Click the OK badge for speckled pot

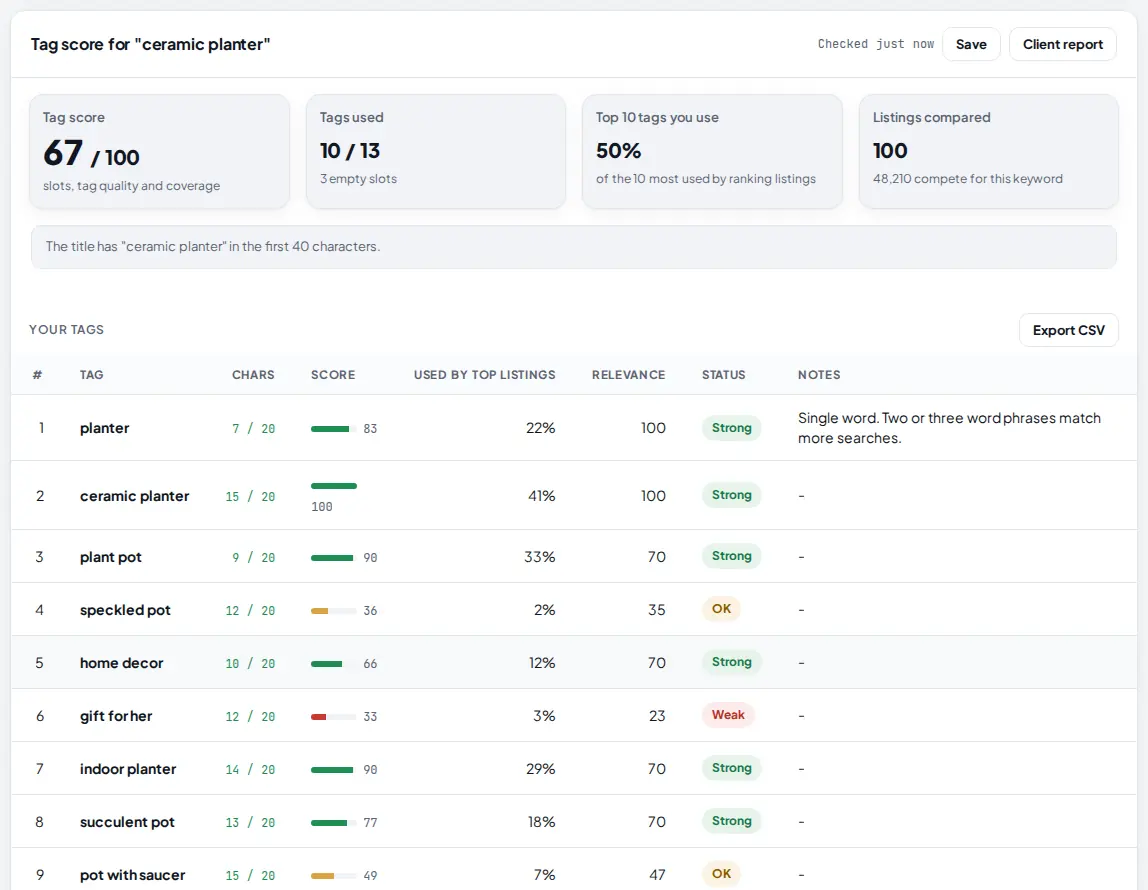tap(721, 609)
